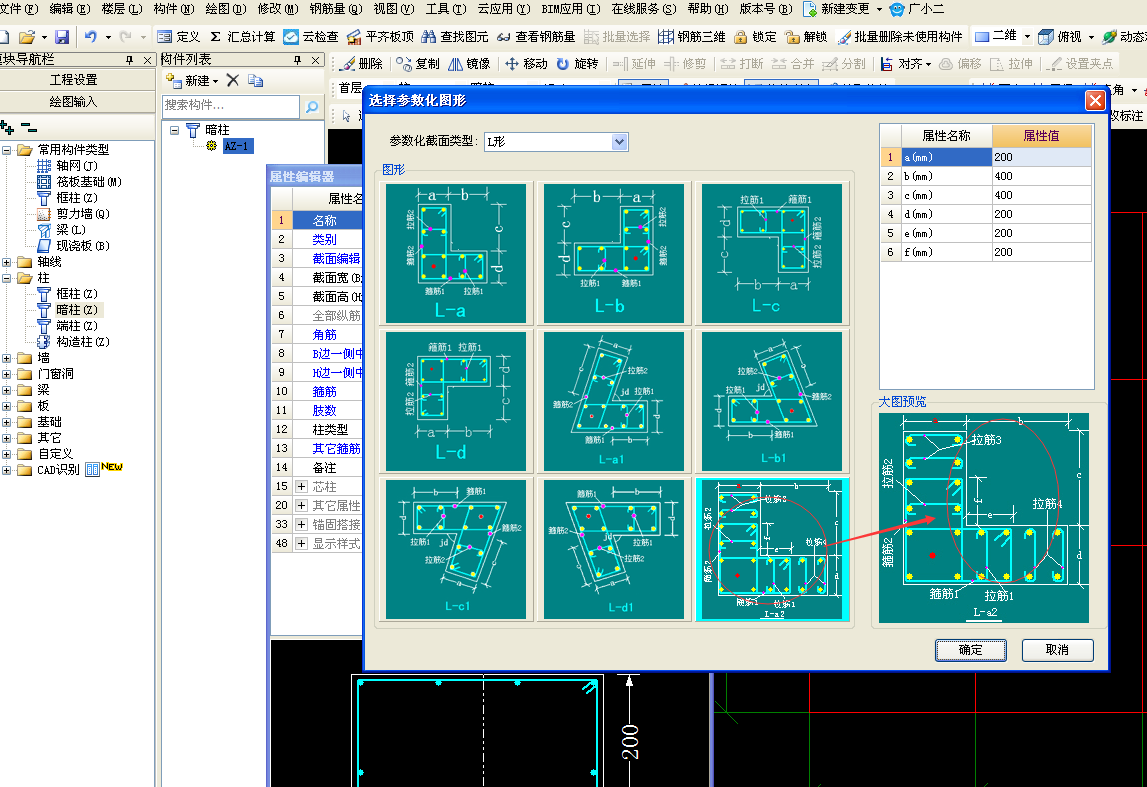The image size is (1147, 787).
Task: Click copy icon in component list panel
Action: click(255, 80)
